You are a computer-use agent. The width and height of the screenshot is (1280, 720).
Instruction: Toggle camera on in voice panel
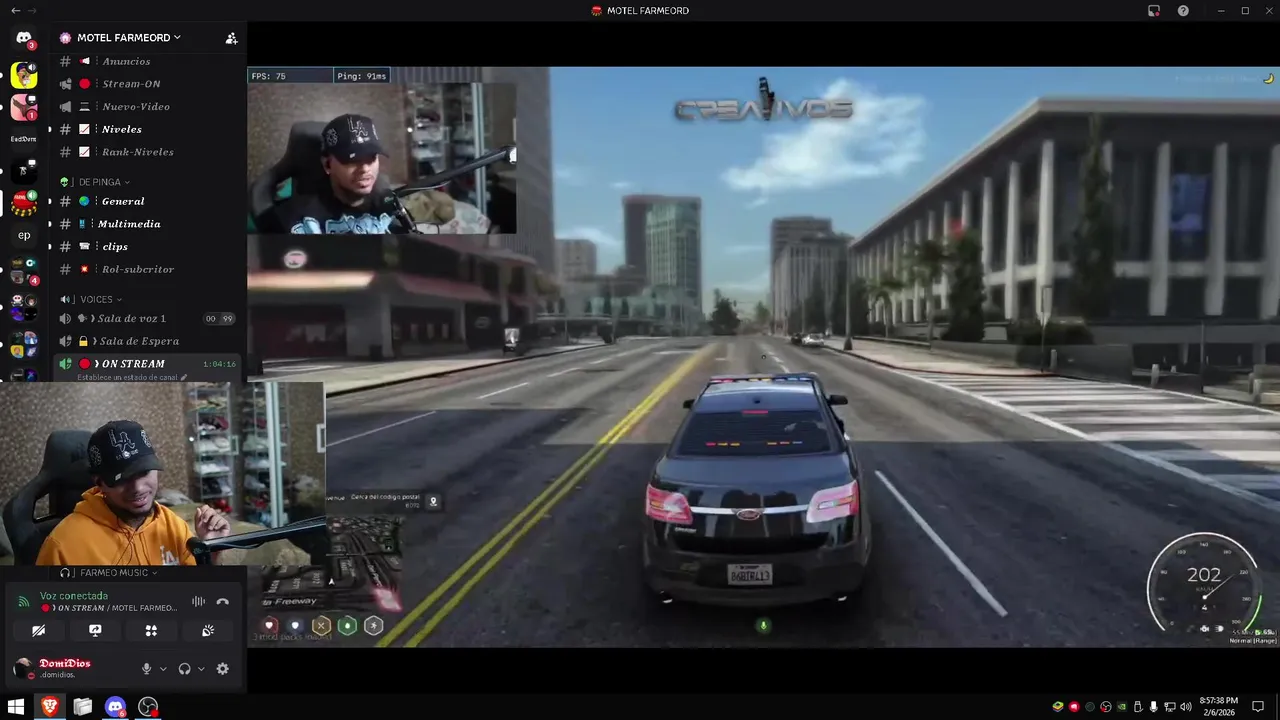(38, 631)
